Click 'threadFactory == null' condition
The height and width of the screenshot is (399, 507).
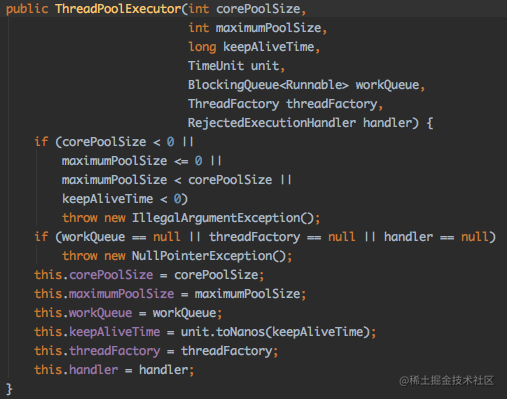pos(282,237)
